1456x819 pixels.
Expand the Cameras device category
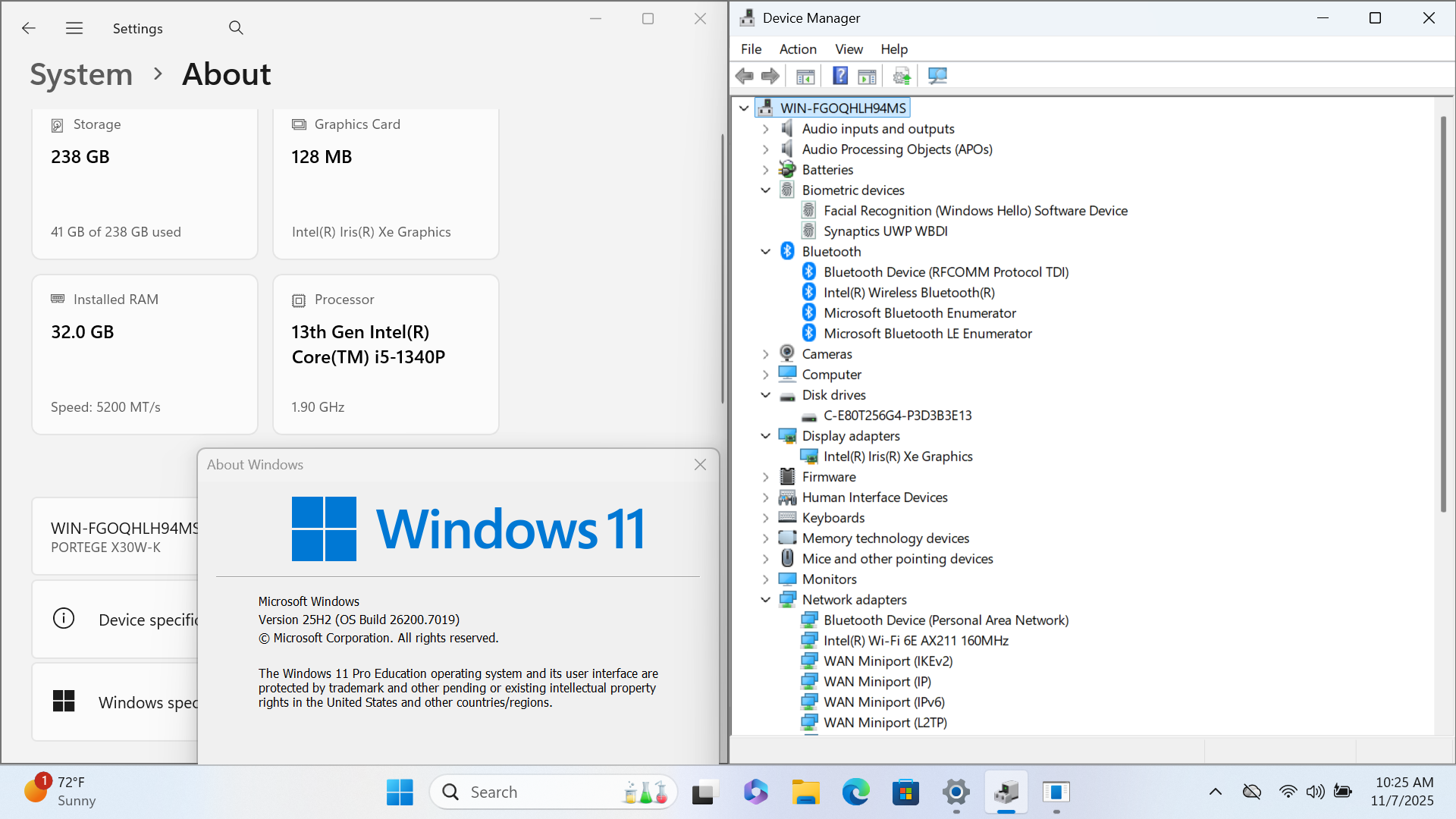pyautogui.click(x=765, y=354)
